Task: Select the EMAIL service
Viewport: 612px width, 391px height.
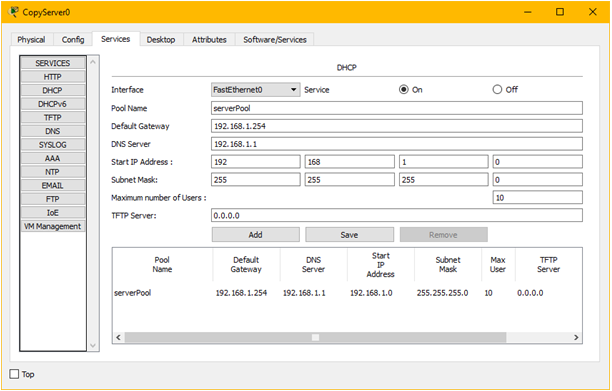Action: (x=53, y=185)
